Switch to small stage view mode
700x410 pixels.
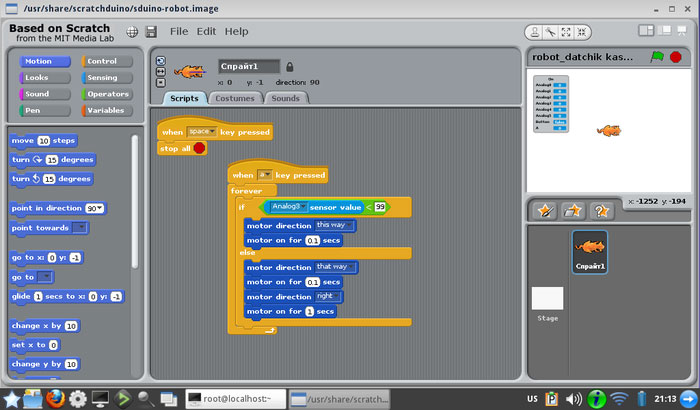click(x=646, y=30)
